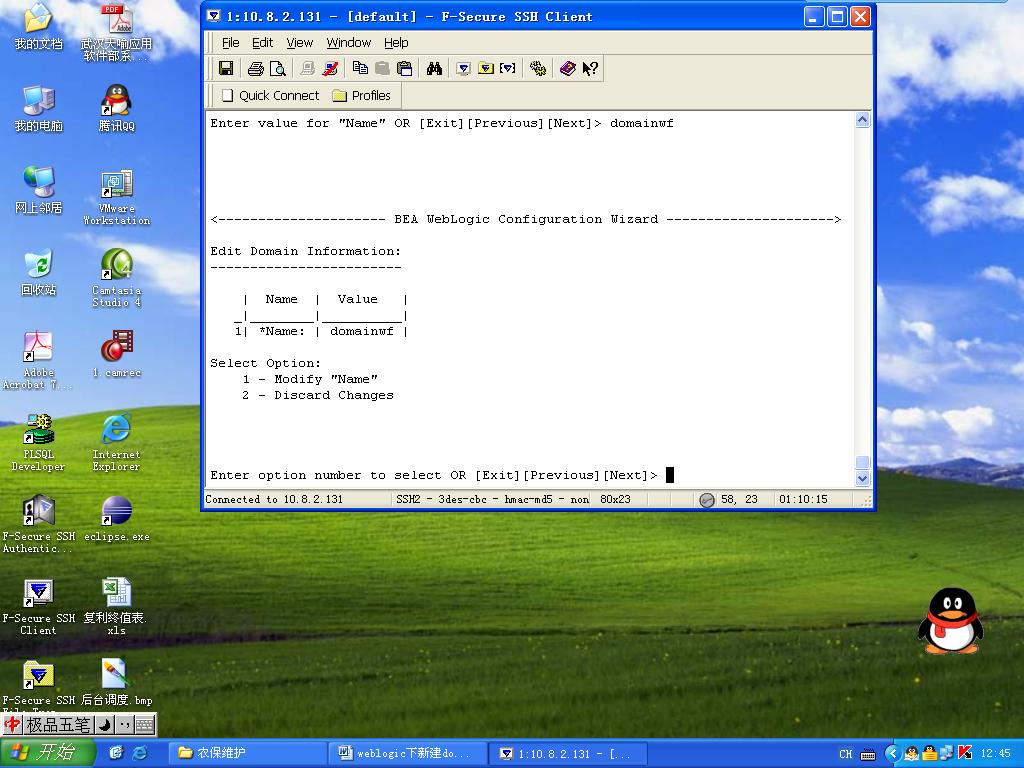
Task: Click the Quick Connect button
Action: click(x=270, y=96)
